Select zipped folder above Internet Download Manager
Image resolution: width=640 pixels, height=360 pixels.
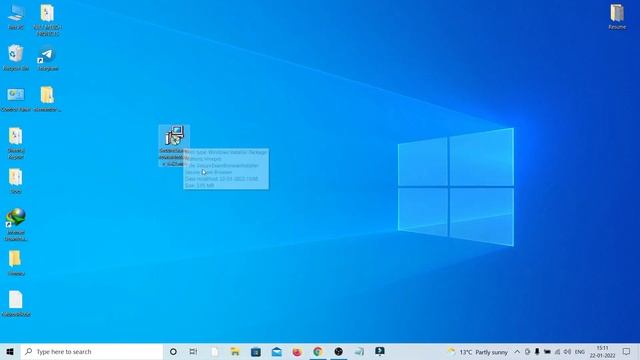coord(16,181)
